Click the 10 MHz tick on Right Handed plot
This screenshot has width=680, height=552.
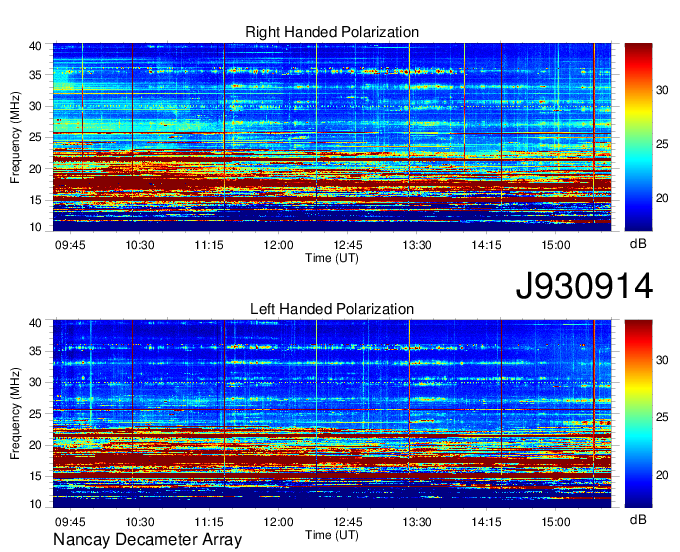coord(35,227)
